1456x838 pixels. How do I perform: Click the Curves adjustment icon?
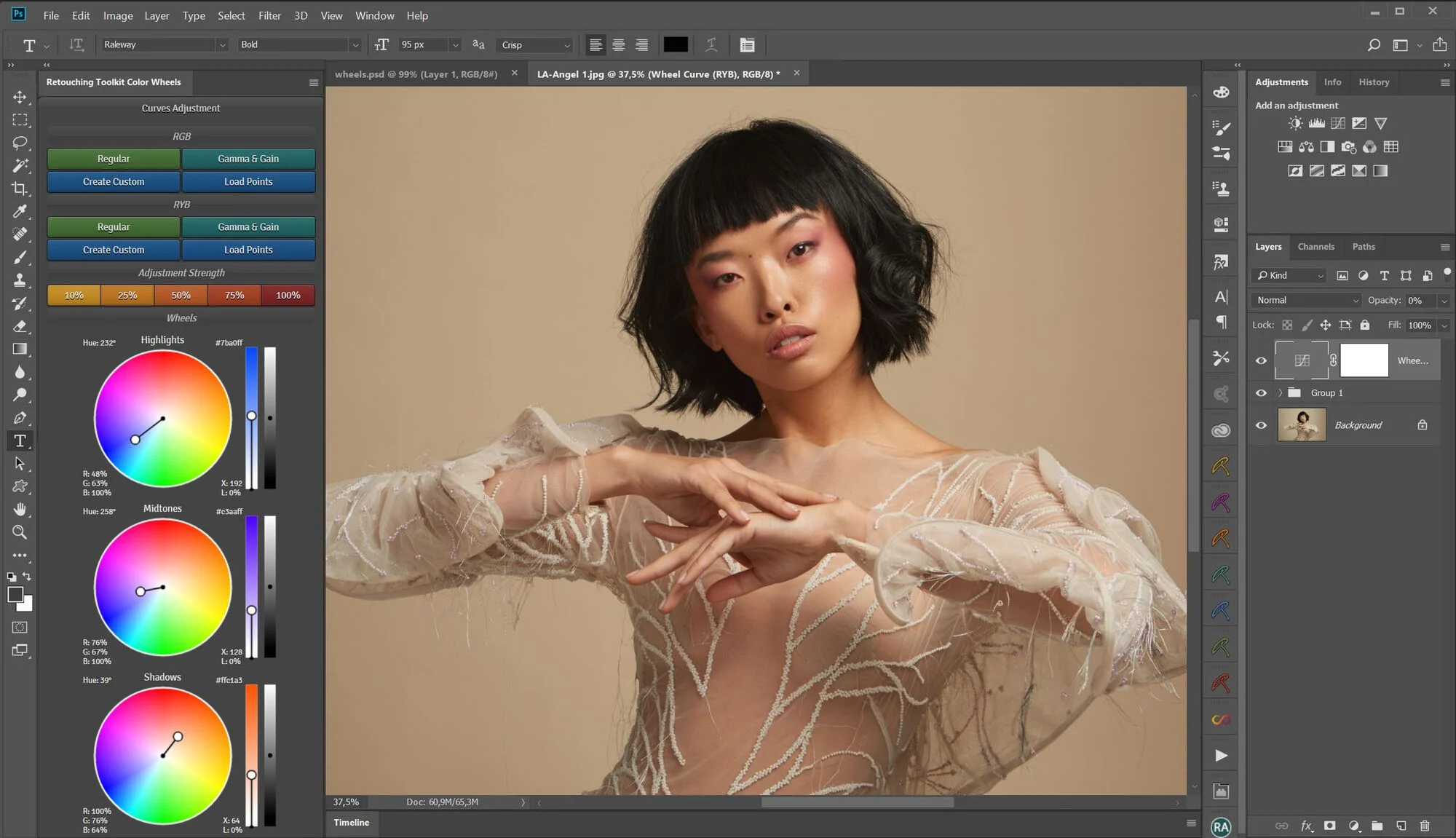coord(1338,123)
